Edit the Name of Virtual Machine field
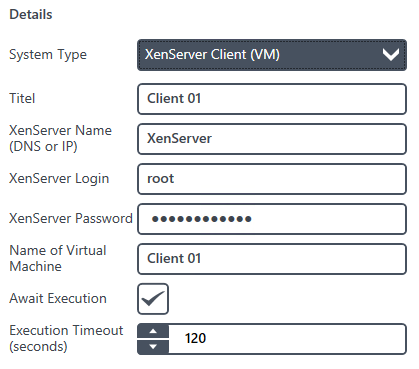 point(272,259)
